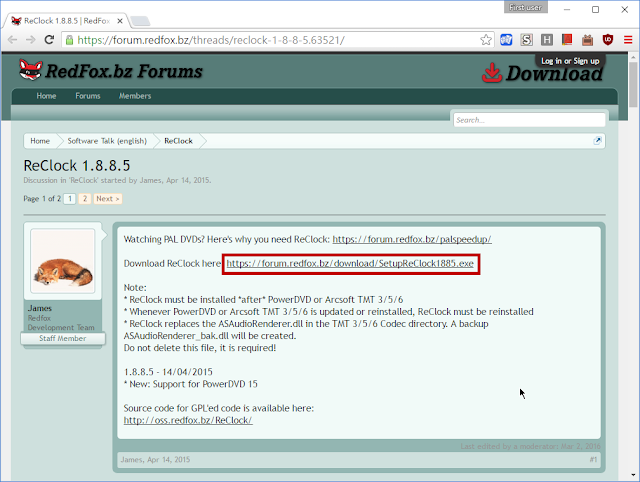Go to the Next > page
640x482 pixels.
coord(108,199)
